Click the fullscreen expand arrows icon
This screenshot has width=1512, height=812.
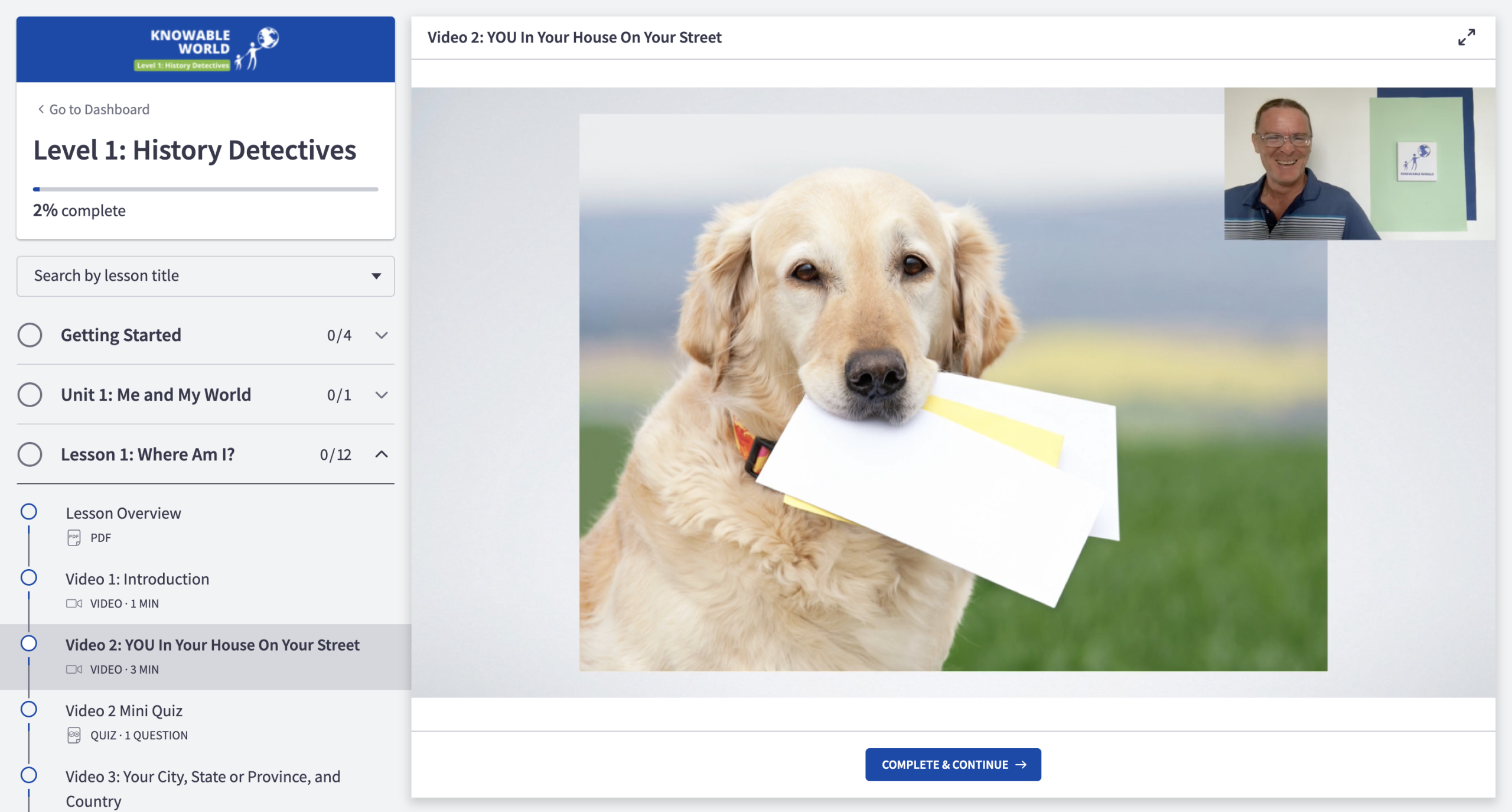point(1466,37)
